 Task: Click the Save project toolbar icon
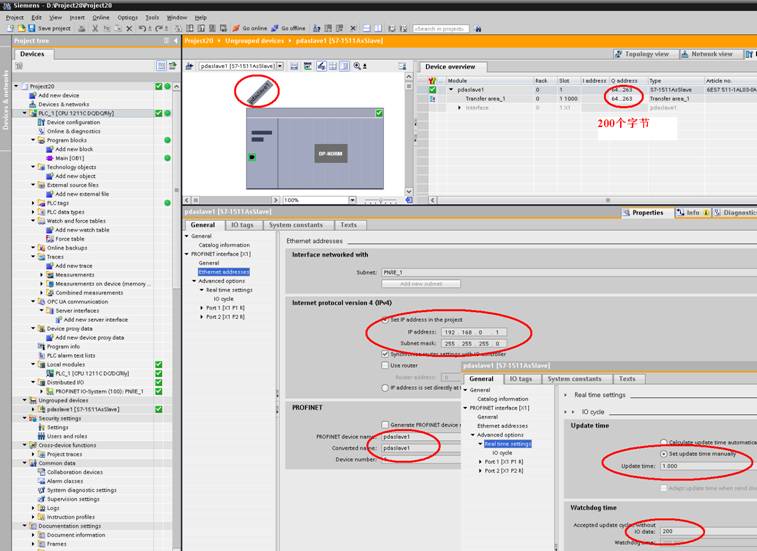pyautogui.click(x=31, y=28)
